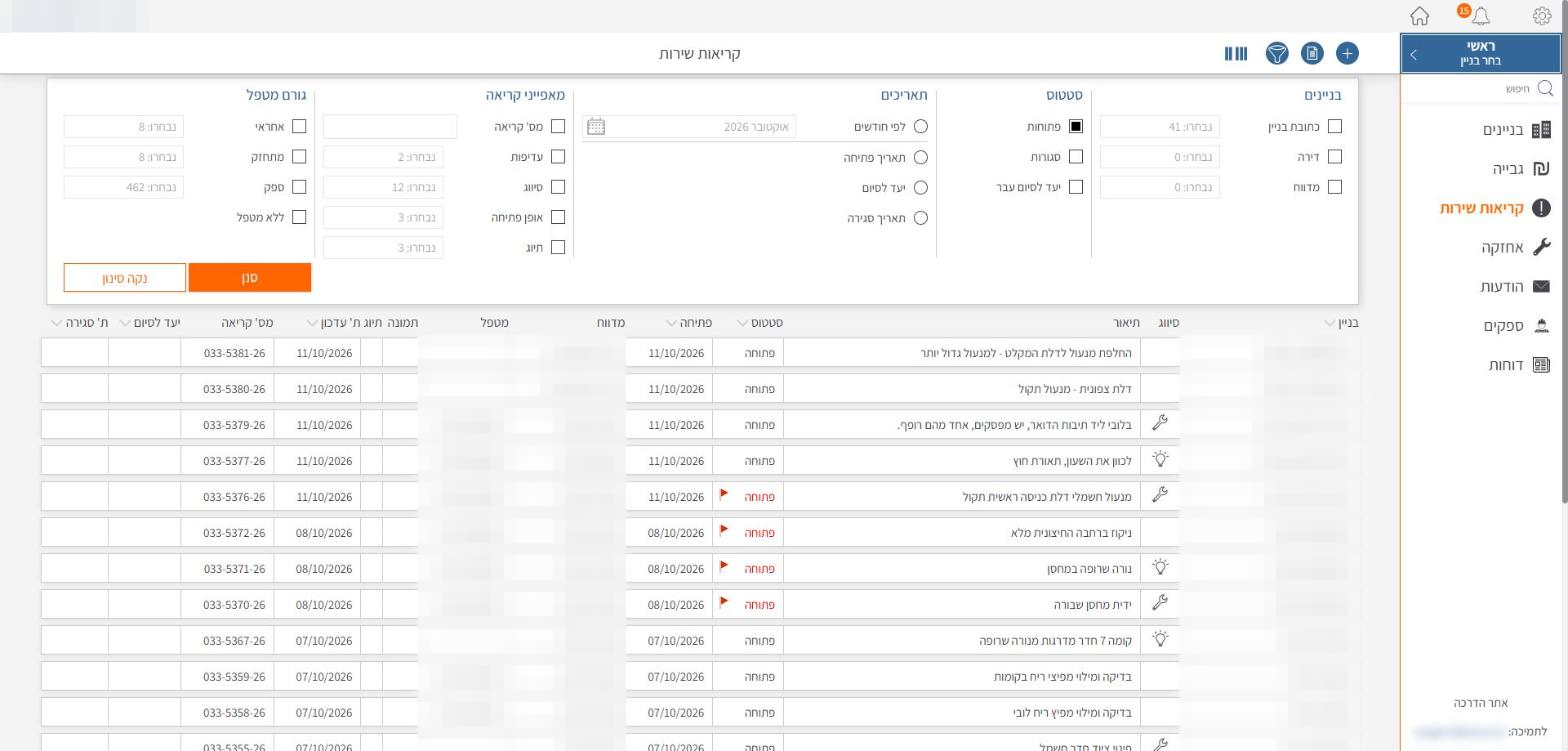1568x751 pixels.
Task: Check the סגורות status checkbox
Action: 1076,157
